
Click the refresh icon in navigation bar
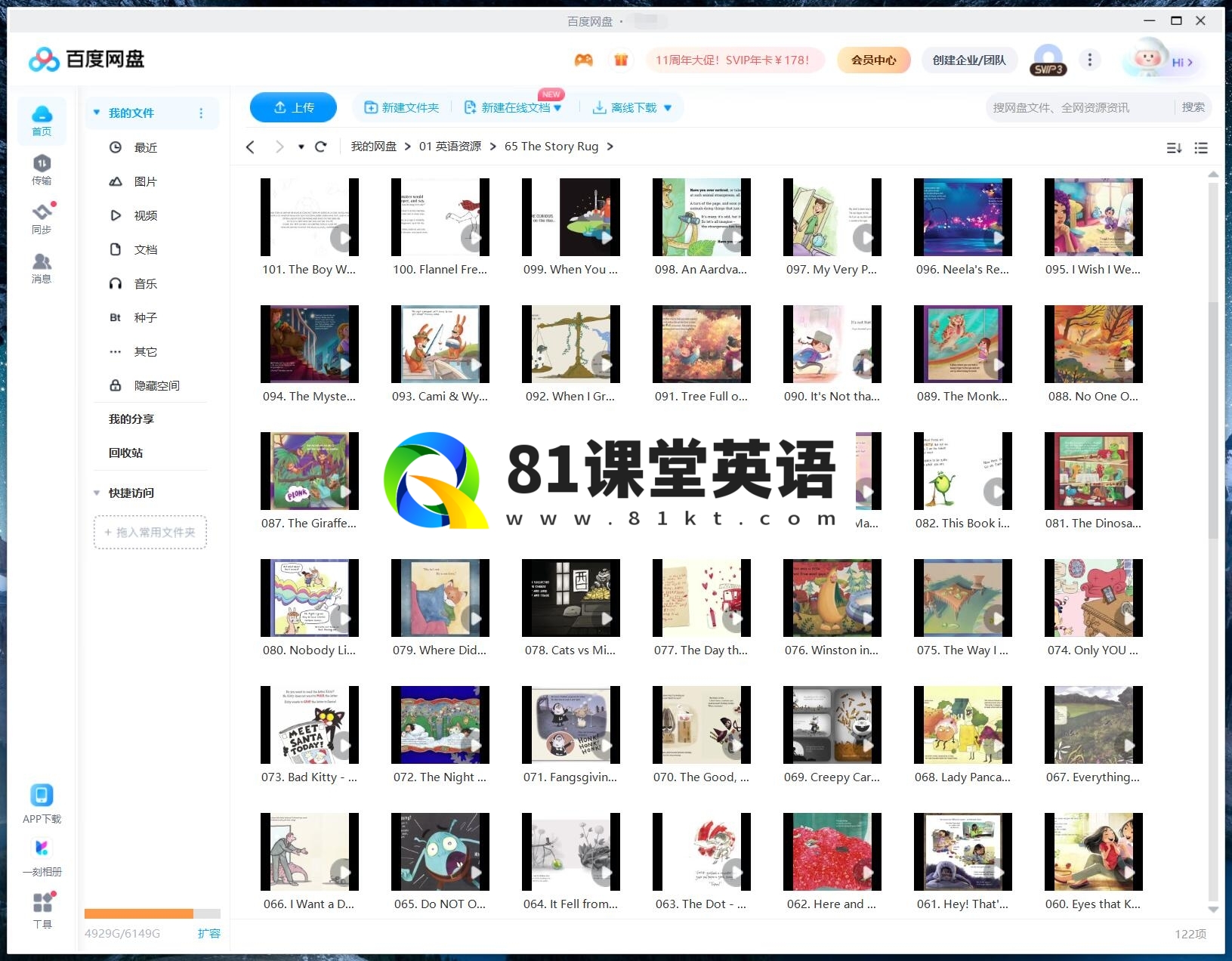click(x=320, y=147)
